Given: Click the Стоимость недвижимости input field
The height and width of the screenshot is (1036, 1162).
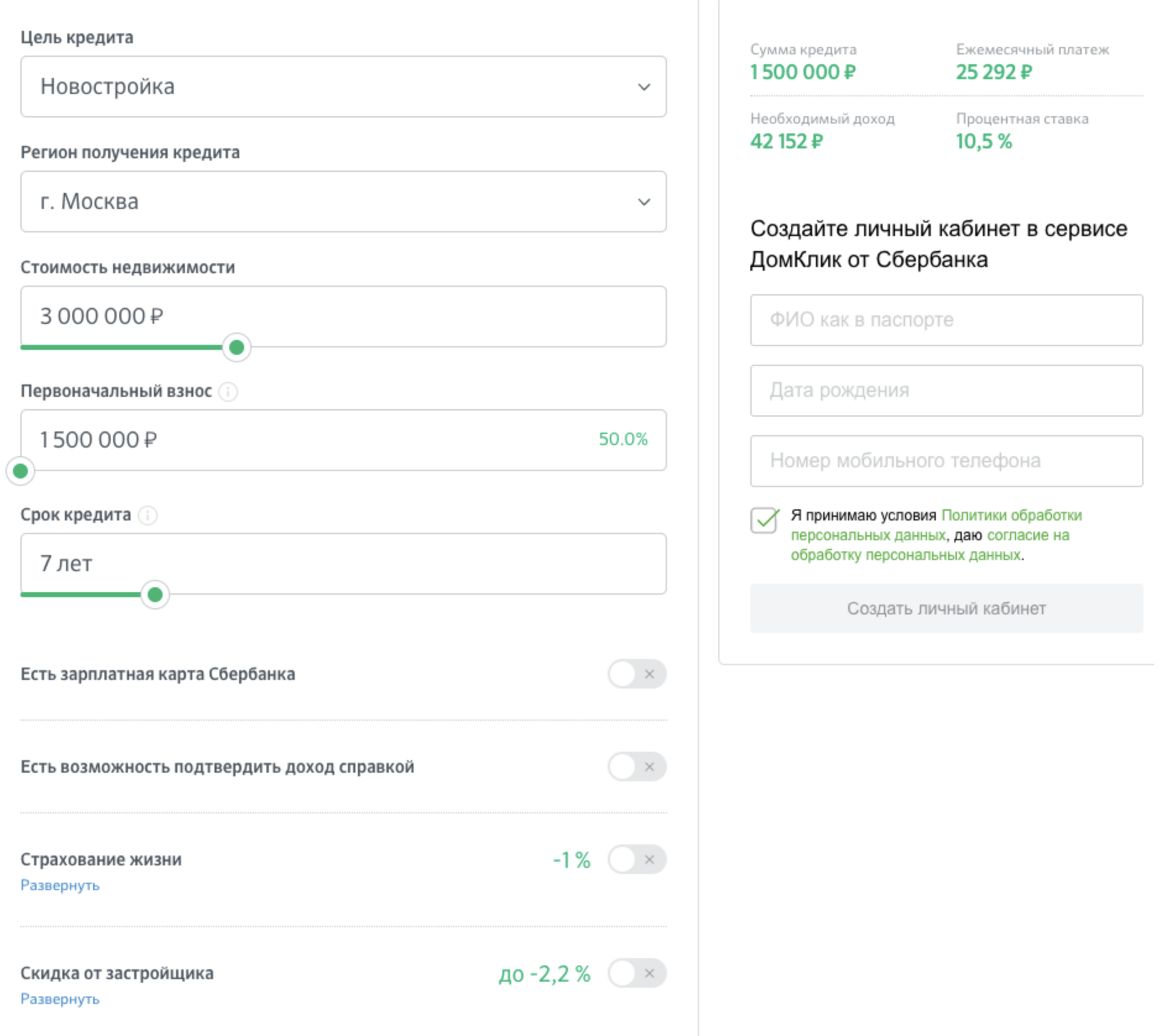Looking at the screenshot, I should tap(343, 316).
